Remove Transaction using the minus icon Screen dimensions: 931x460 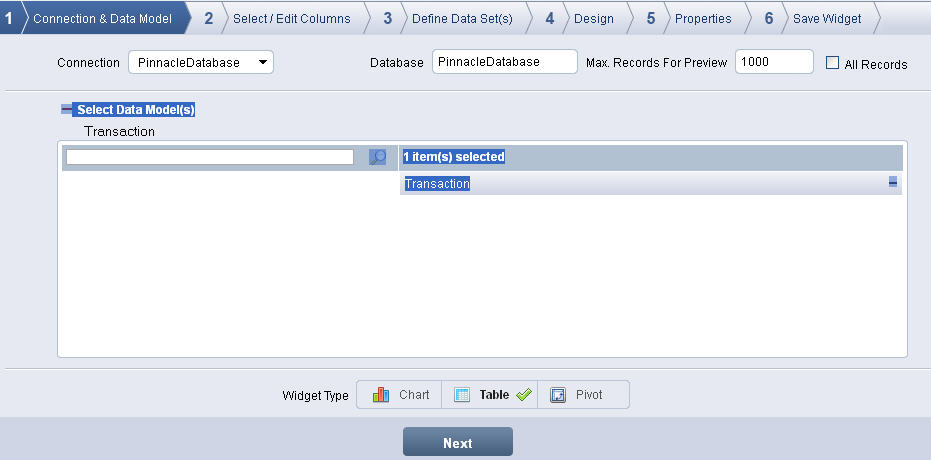click(x=892, y=183)
